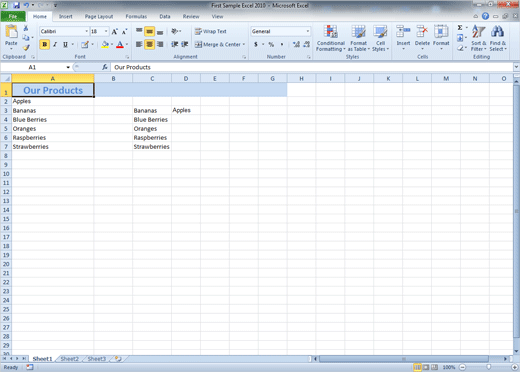Open General number format dropdown
Viewport: 520px width, 372px height.
[308, 31]
